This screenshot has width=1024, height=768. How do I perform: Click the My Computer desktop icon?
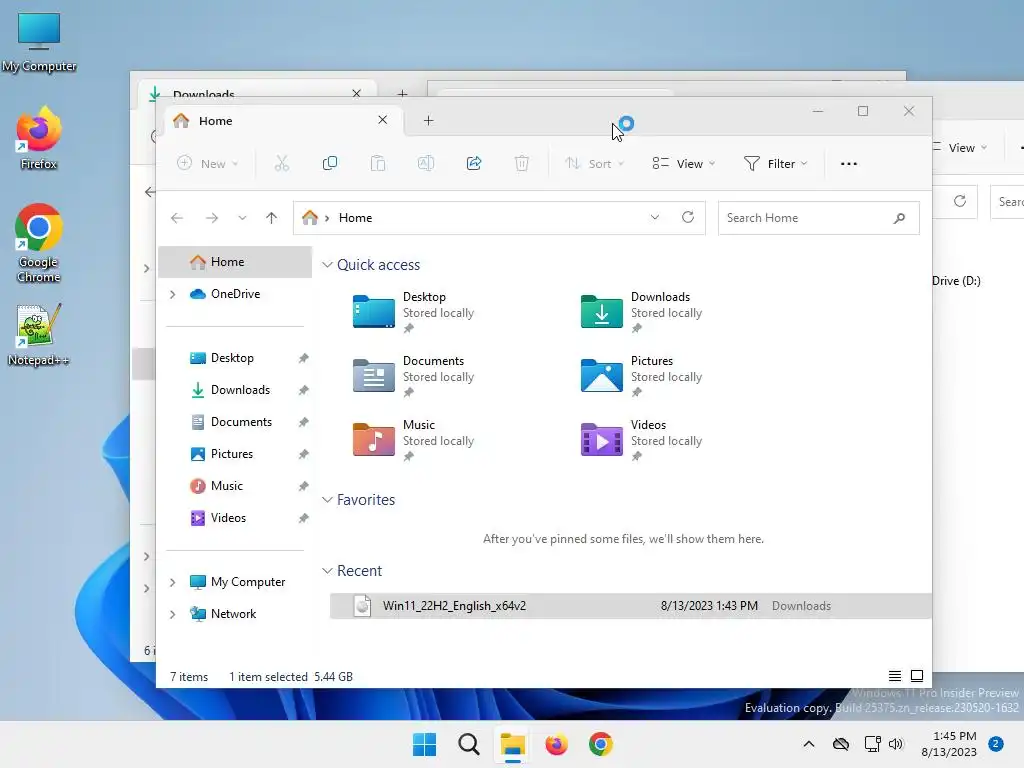[39, 41]
